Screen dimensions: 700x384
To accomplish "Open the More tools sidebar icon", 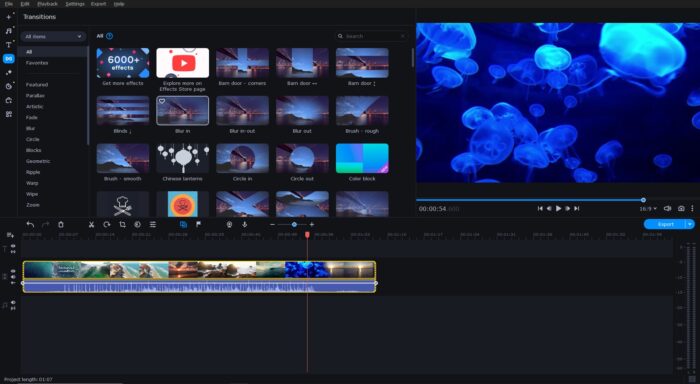I will coord(8,114).
